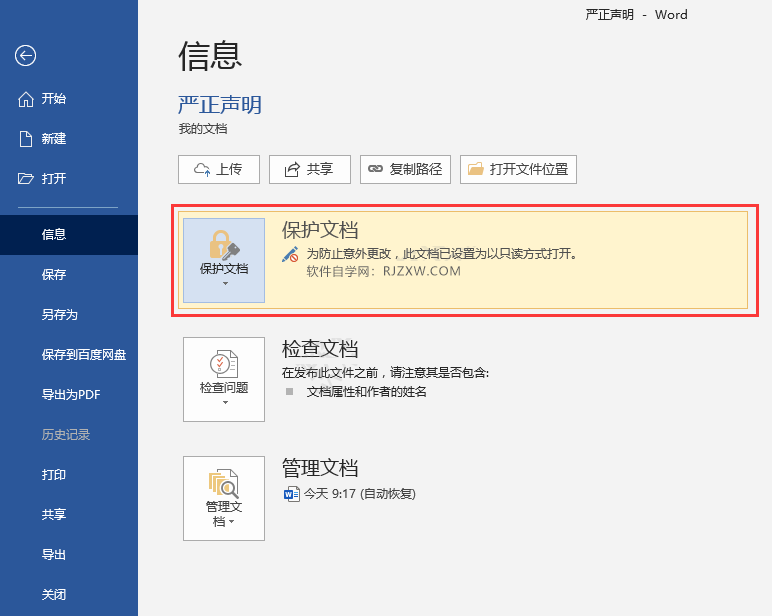Click the Word file icon beside 今天 9:17
The image size is (772, 616).
tap(291, 493)
